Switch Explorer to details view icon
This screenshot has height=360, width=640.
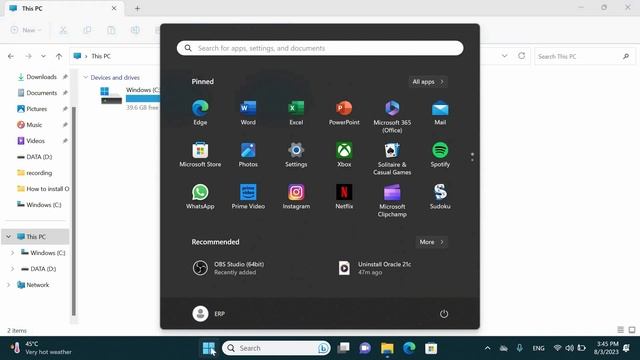(620, 330)
